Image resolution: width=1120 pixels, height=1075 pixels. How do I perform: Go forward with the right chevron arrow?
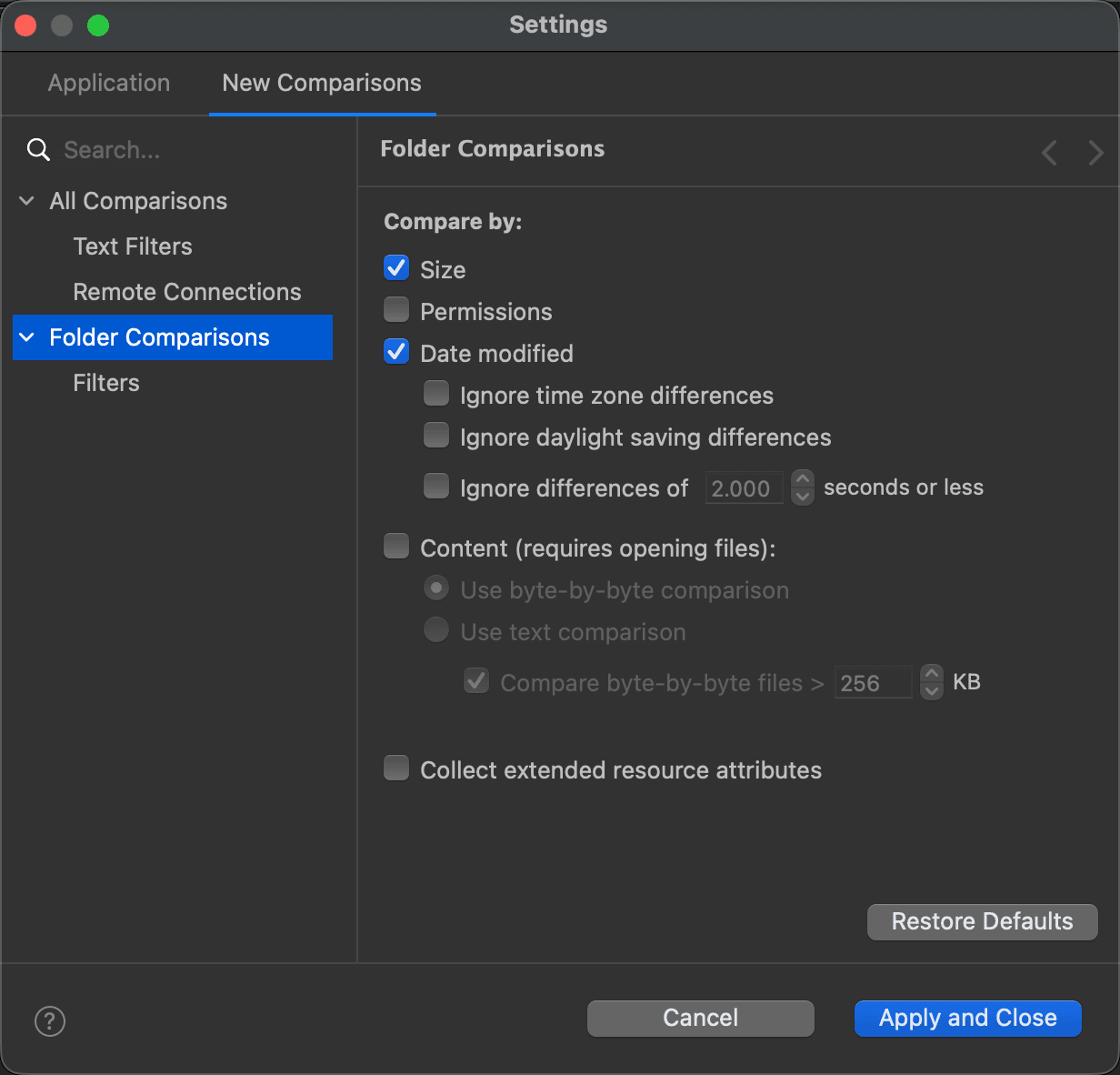click(1095, 152)
